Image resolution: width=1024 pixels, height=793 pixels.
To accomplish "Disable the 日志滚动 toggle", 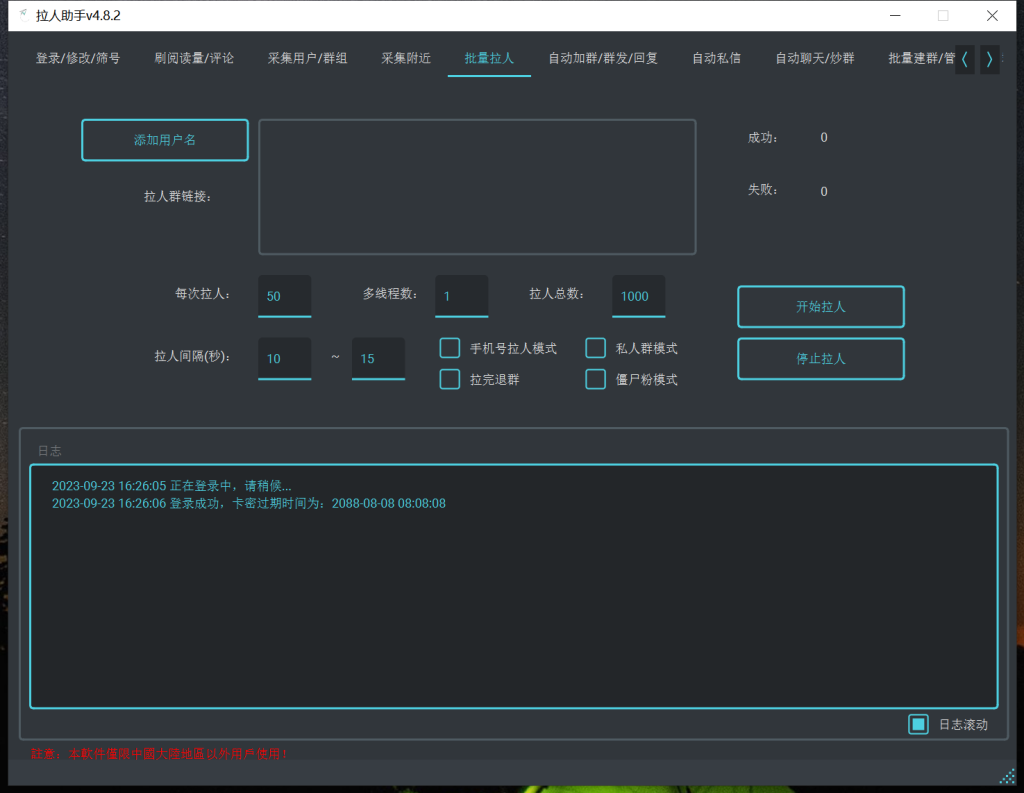I will coord(917,723).
